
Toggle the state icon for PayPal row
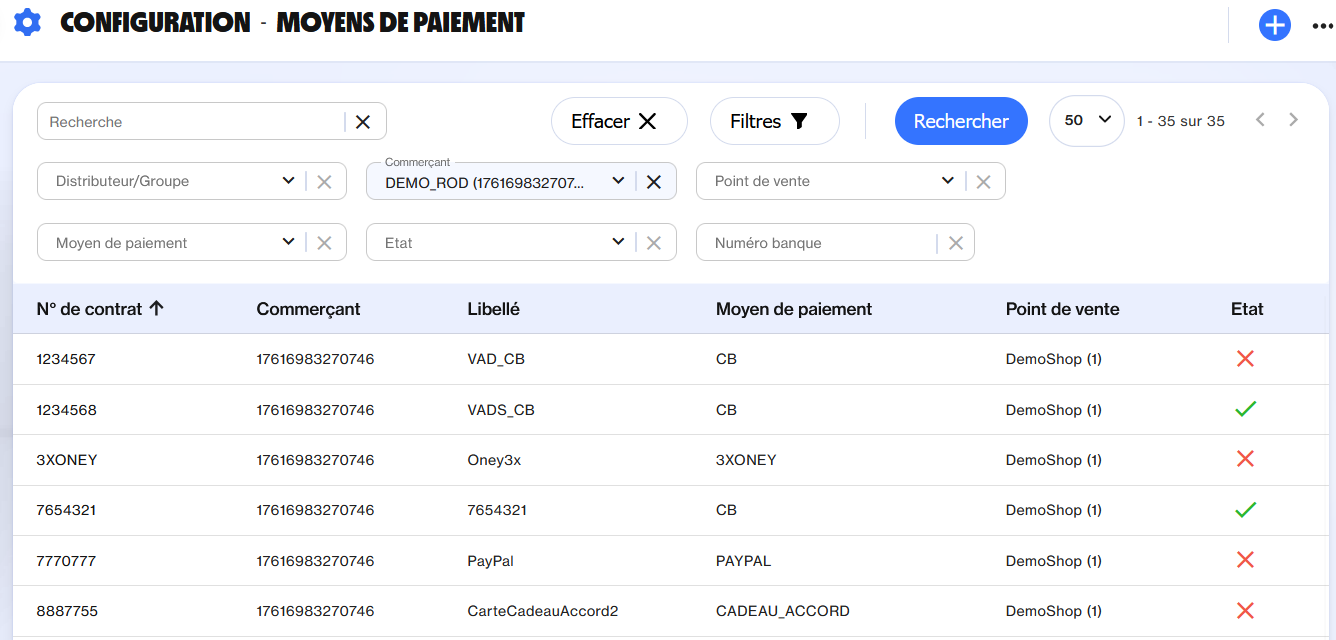click(x=1245, y=560)
